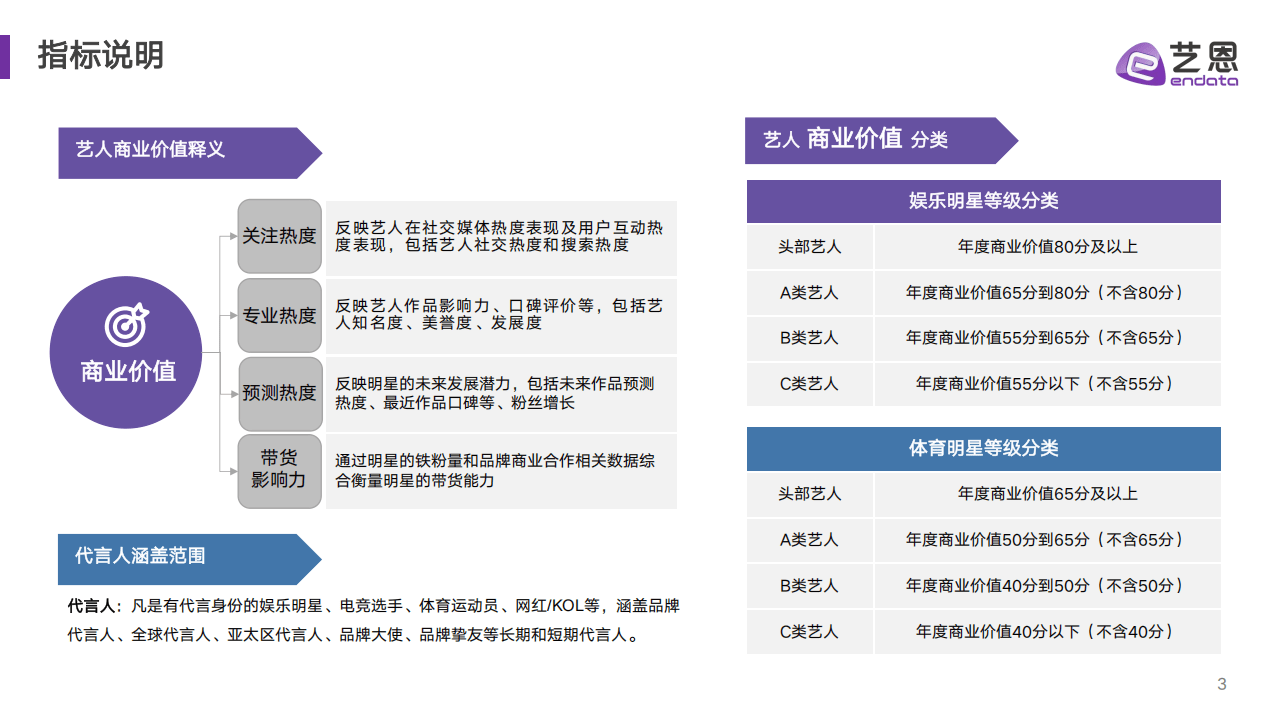Screen dimensions: 1280x720
Task: Click the 体育明星等级分类 table header
Action: tap(984, 449)
